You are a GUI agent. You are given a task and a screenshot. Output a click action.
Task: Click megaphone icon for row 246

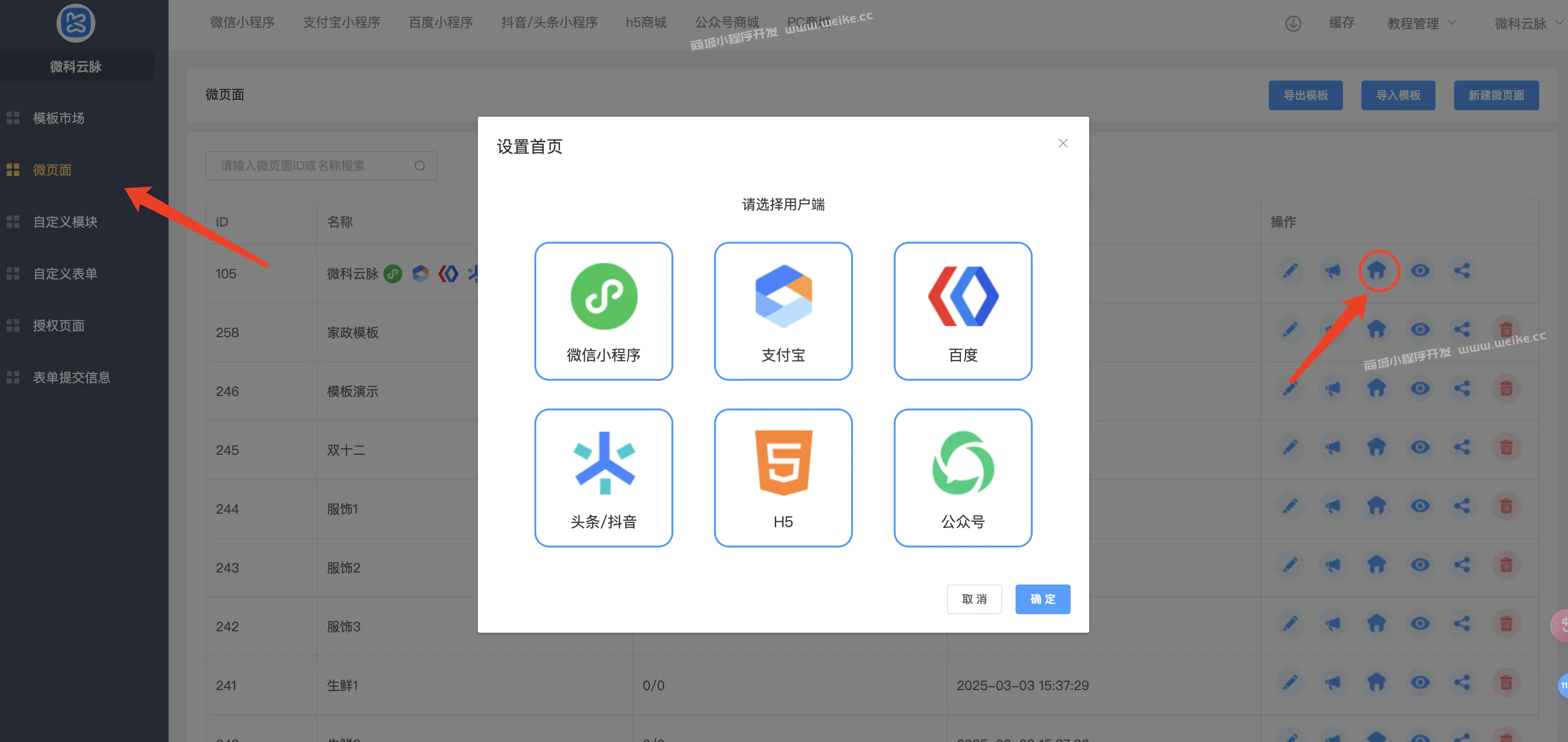[1332, 388]
